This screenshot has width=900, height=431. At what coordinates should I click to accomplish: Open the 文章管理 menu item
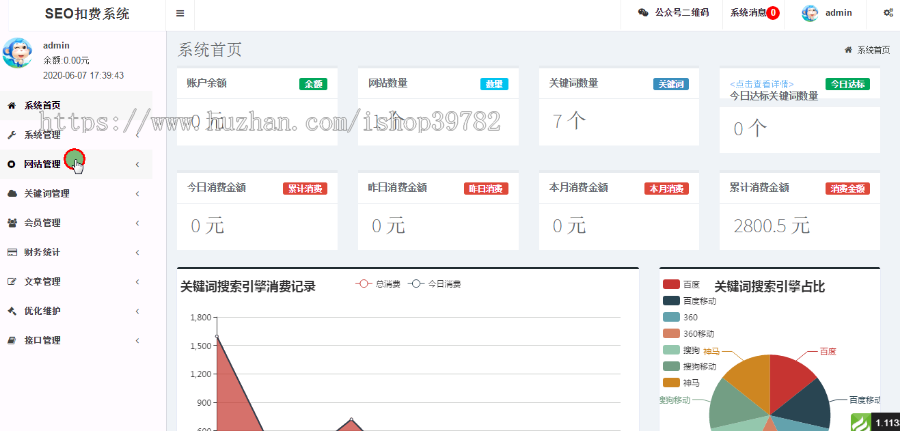42,281
